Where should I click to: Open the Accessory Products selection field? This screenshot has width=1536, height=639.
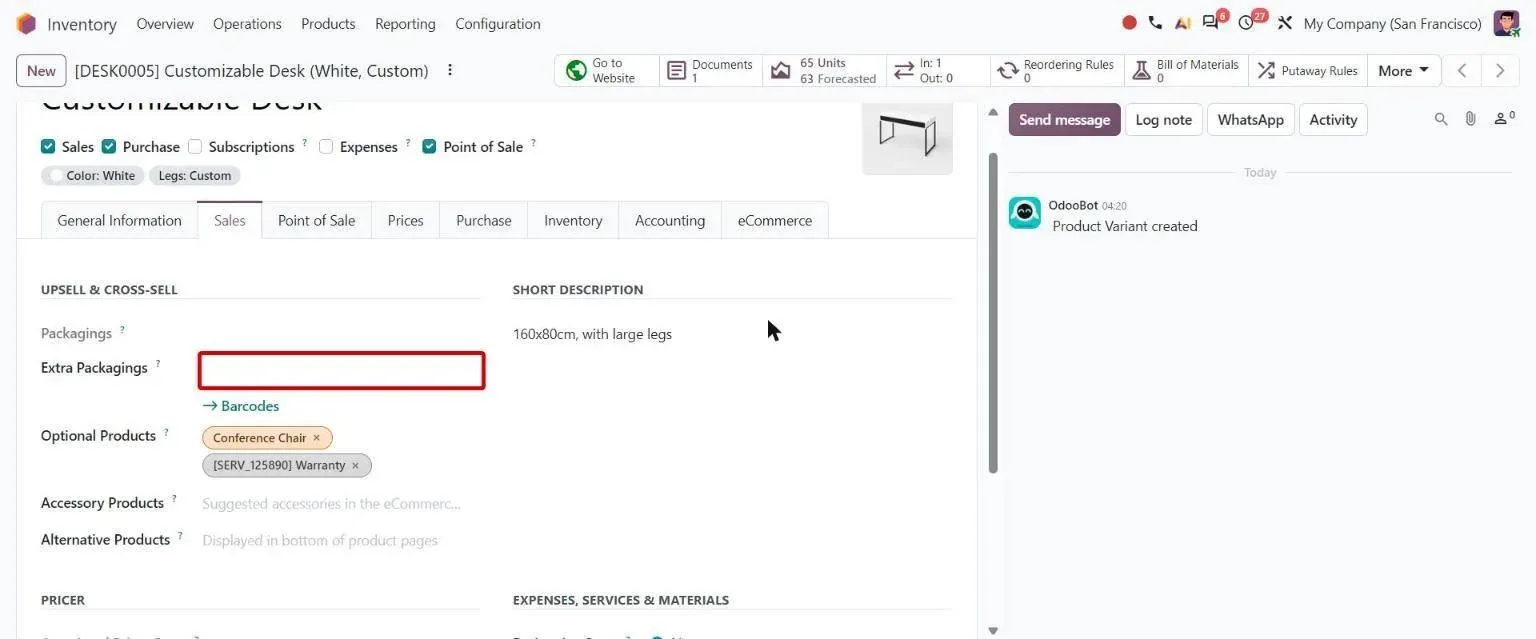[x=341, y=504]
